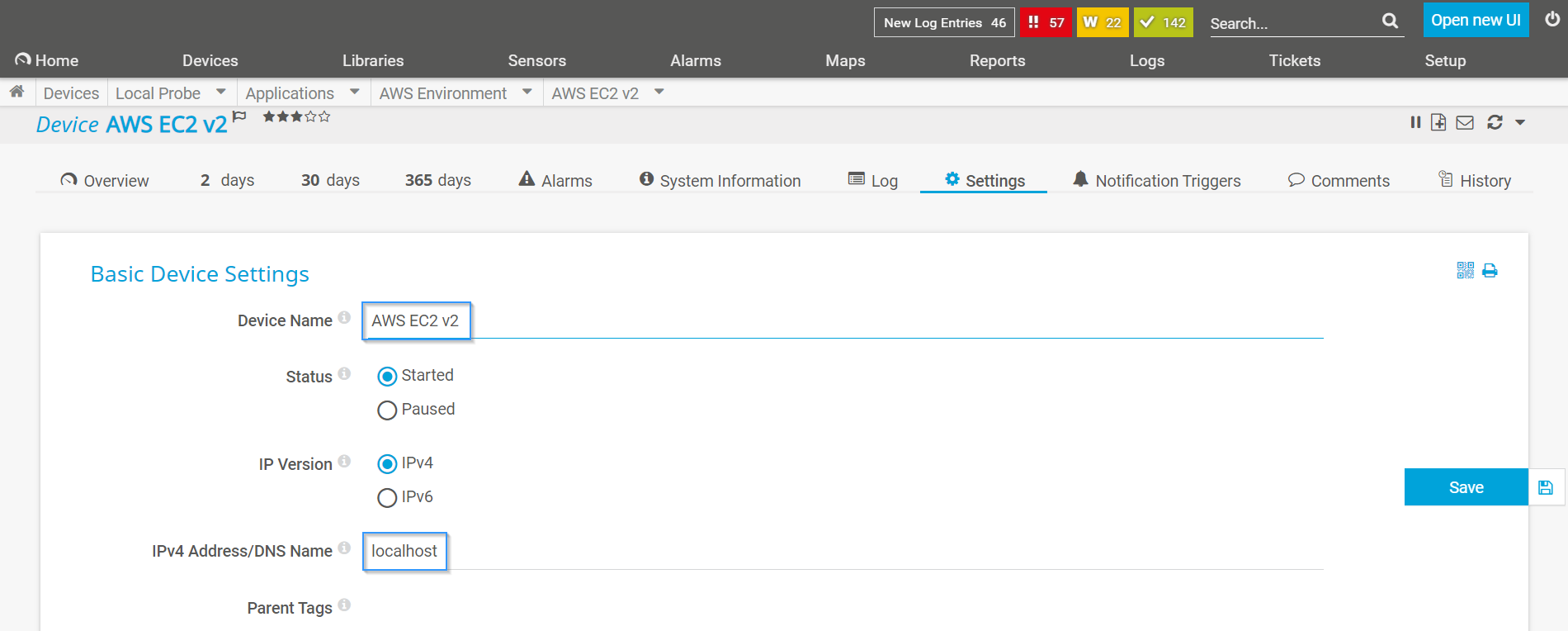Click the printer icon
Screen dimensions: 1568x631
(x=1490, y=270)
